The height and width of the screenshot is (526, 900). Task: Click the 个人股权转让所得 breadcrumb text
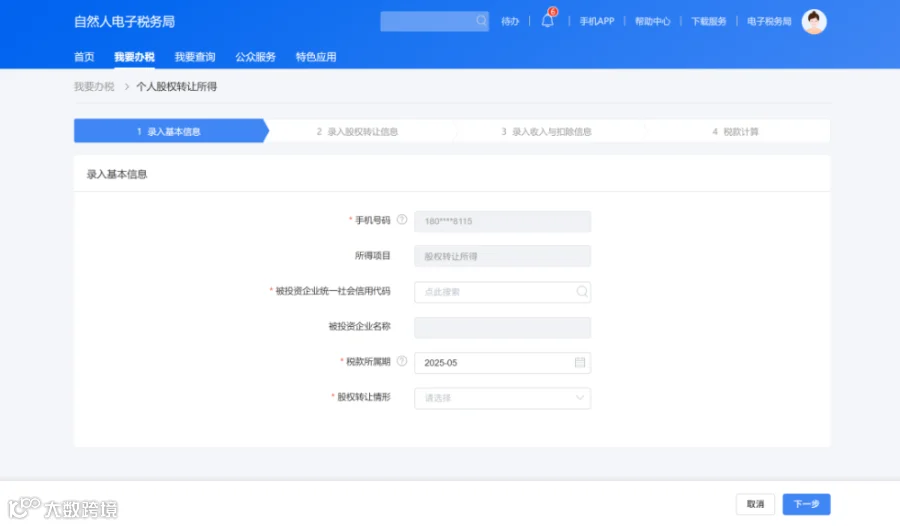176,87
